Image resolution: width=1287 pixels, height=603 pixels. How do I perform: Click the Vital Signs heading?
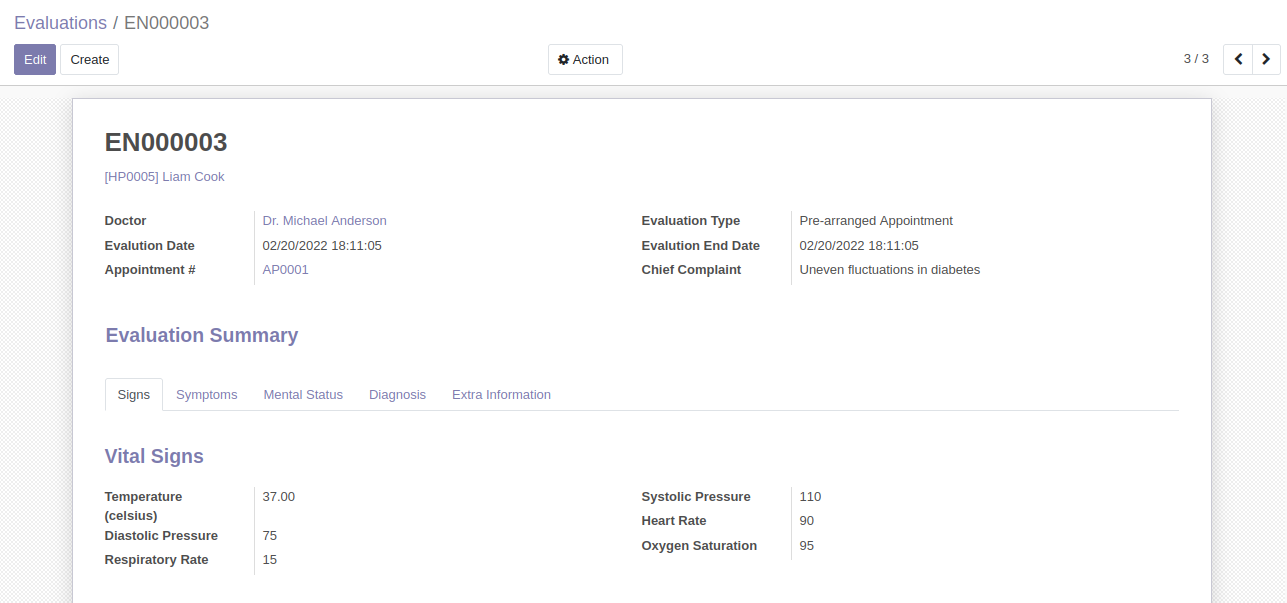click(154, 456)
